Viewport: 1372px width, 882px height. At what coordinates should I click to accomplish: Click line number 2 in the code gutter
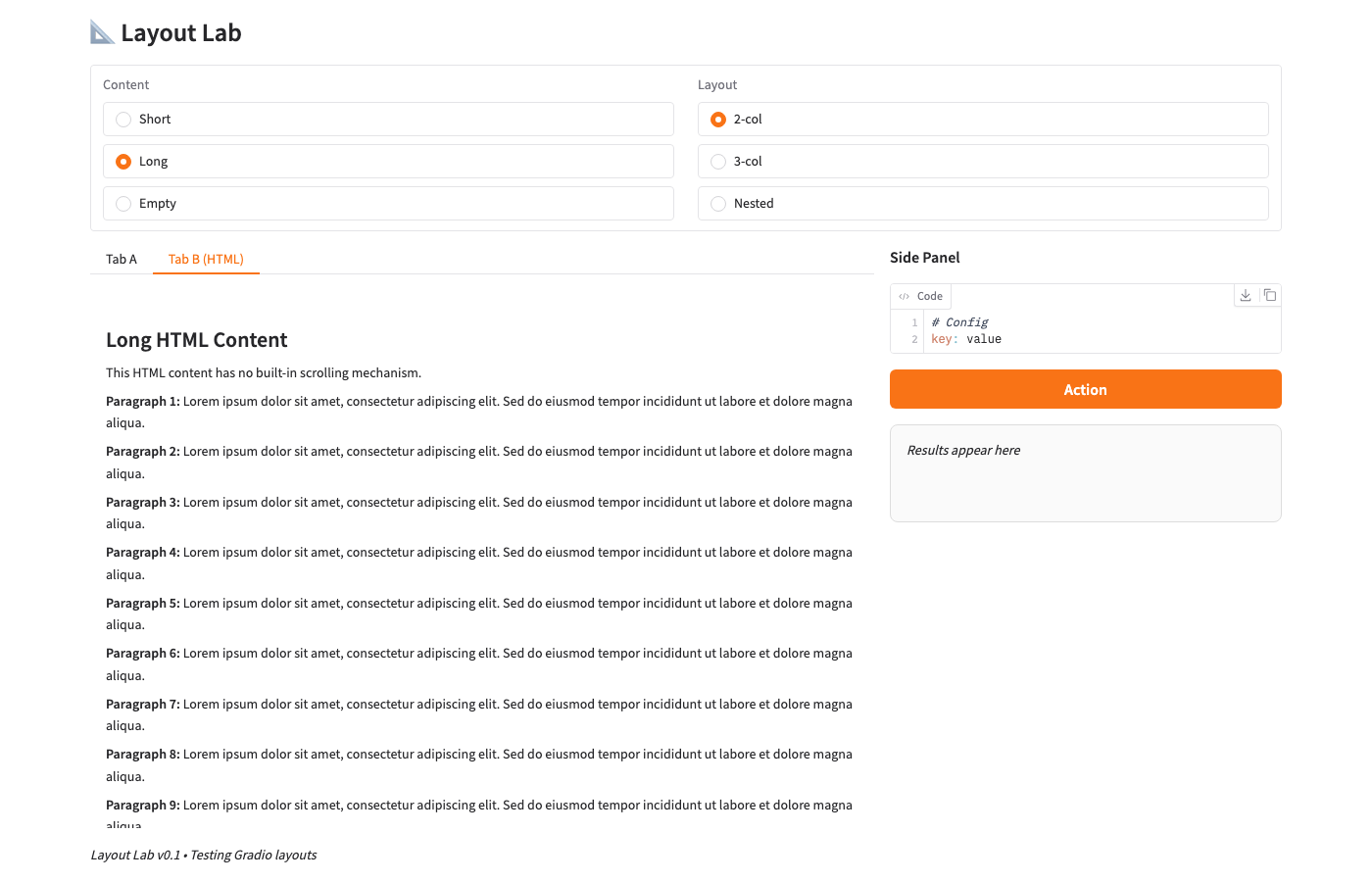pyautogui.click(x=914, y=339)
